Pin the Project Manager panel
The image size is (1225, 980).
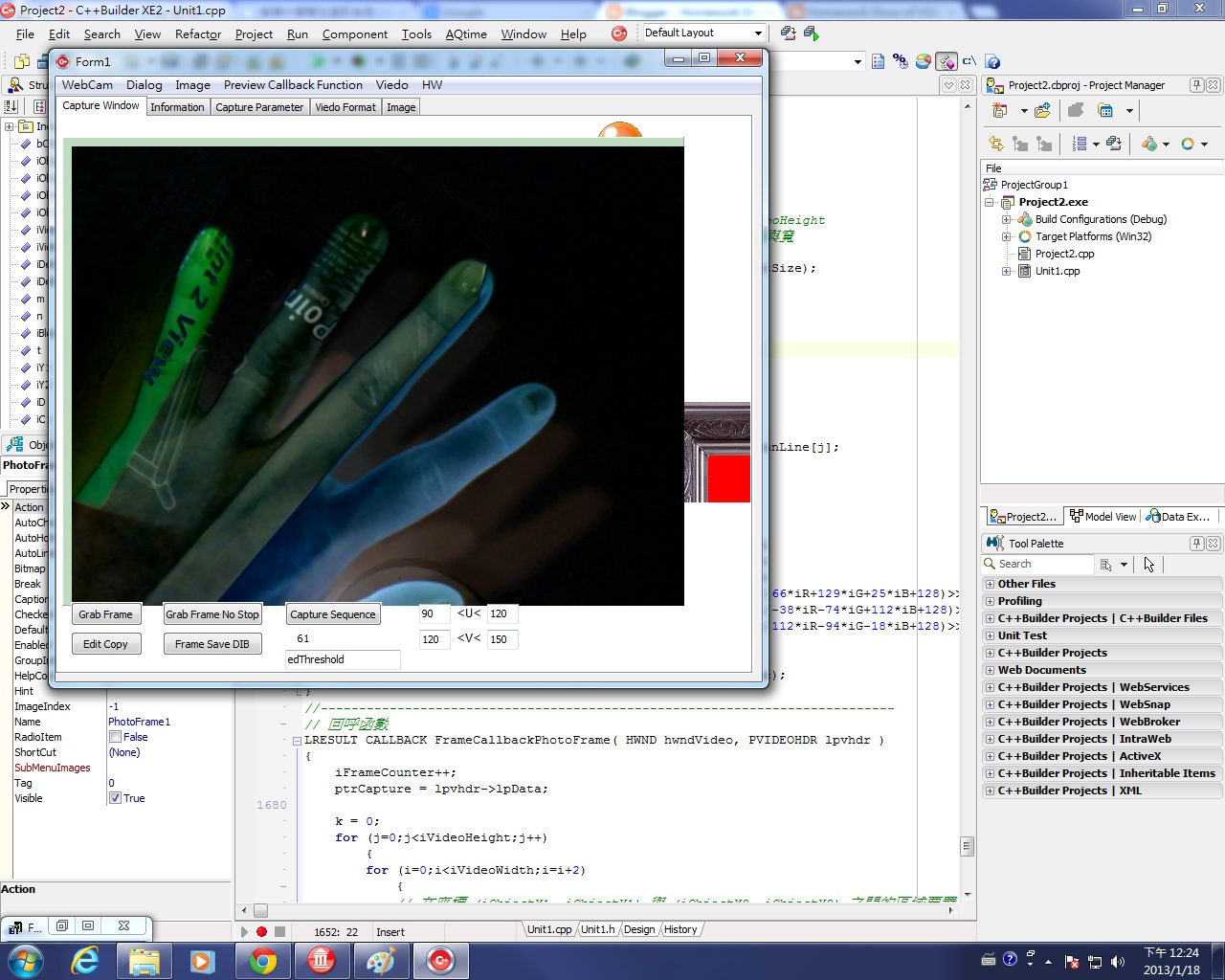click(1196, 85)
